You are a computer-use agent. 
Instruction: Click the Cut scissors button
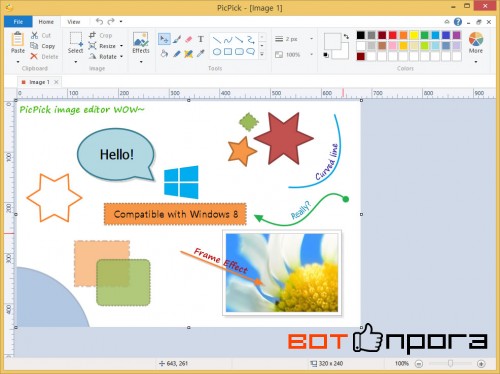[41, 35]
